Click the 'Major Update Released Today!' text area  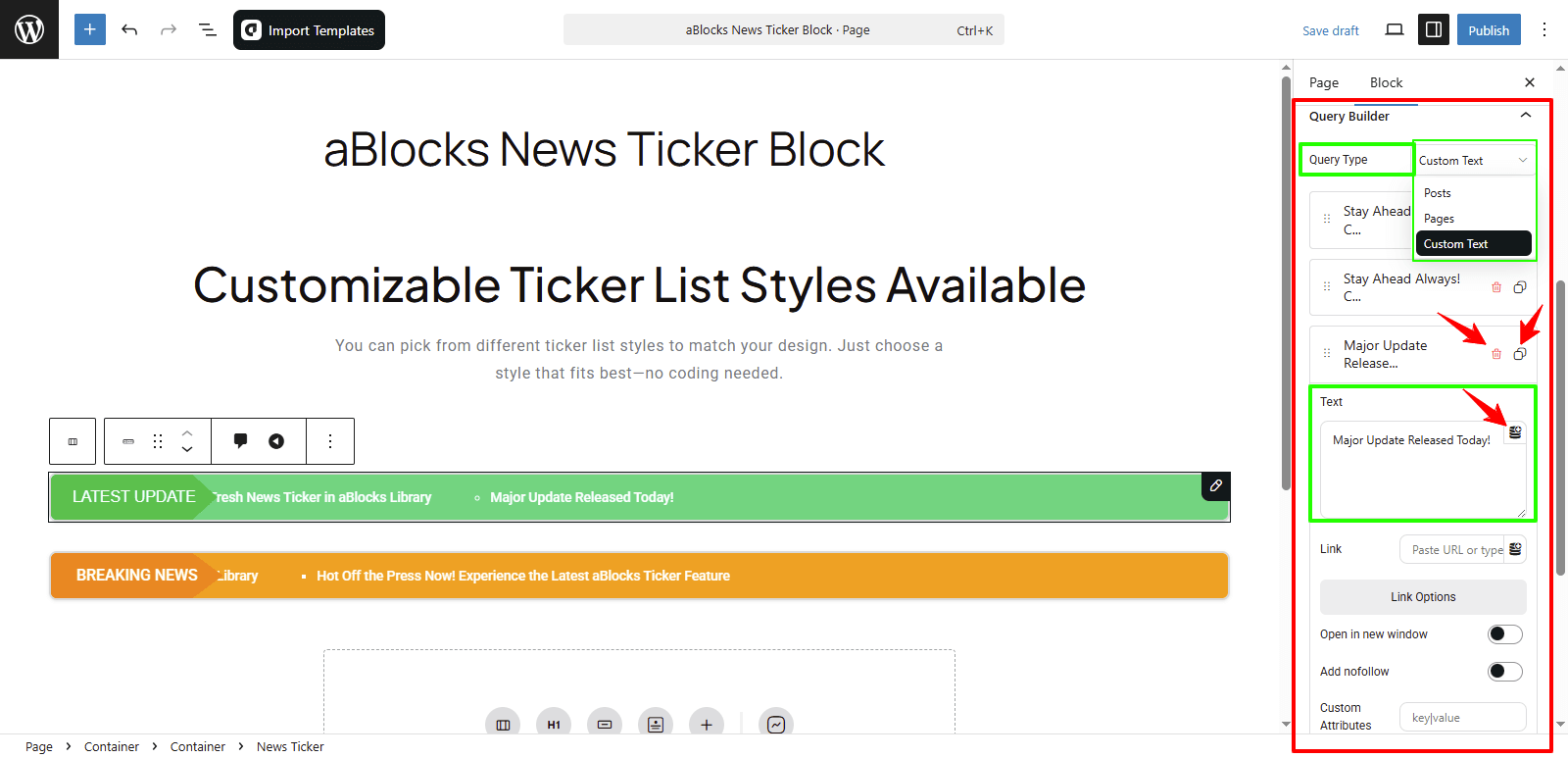point(1423,469)
